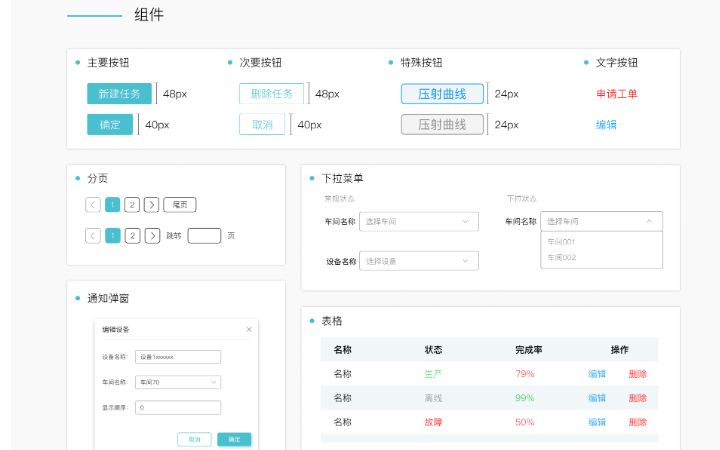Click the next-page arrow beside the 尾页 button
Image resolution: width=720 pixels, height=450 pixels.
pyautogui.click(x=152, y=205)
